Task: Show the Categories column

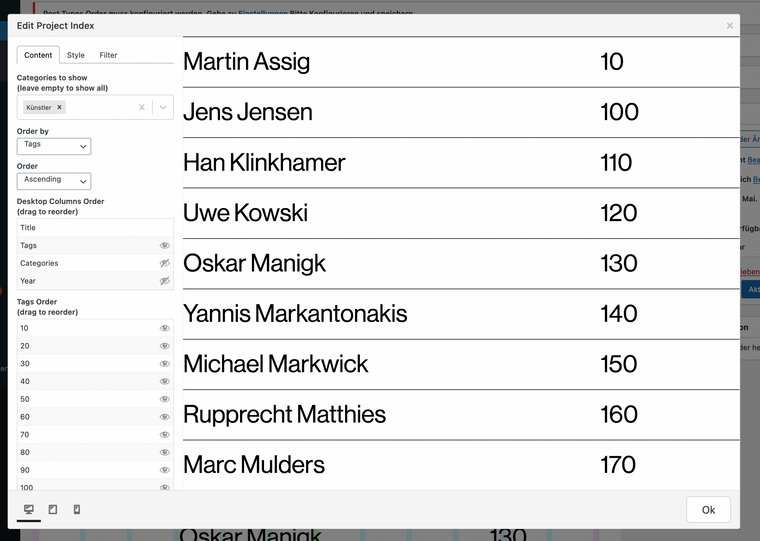Action: pos(165,264)
